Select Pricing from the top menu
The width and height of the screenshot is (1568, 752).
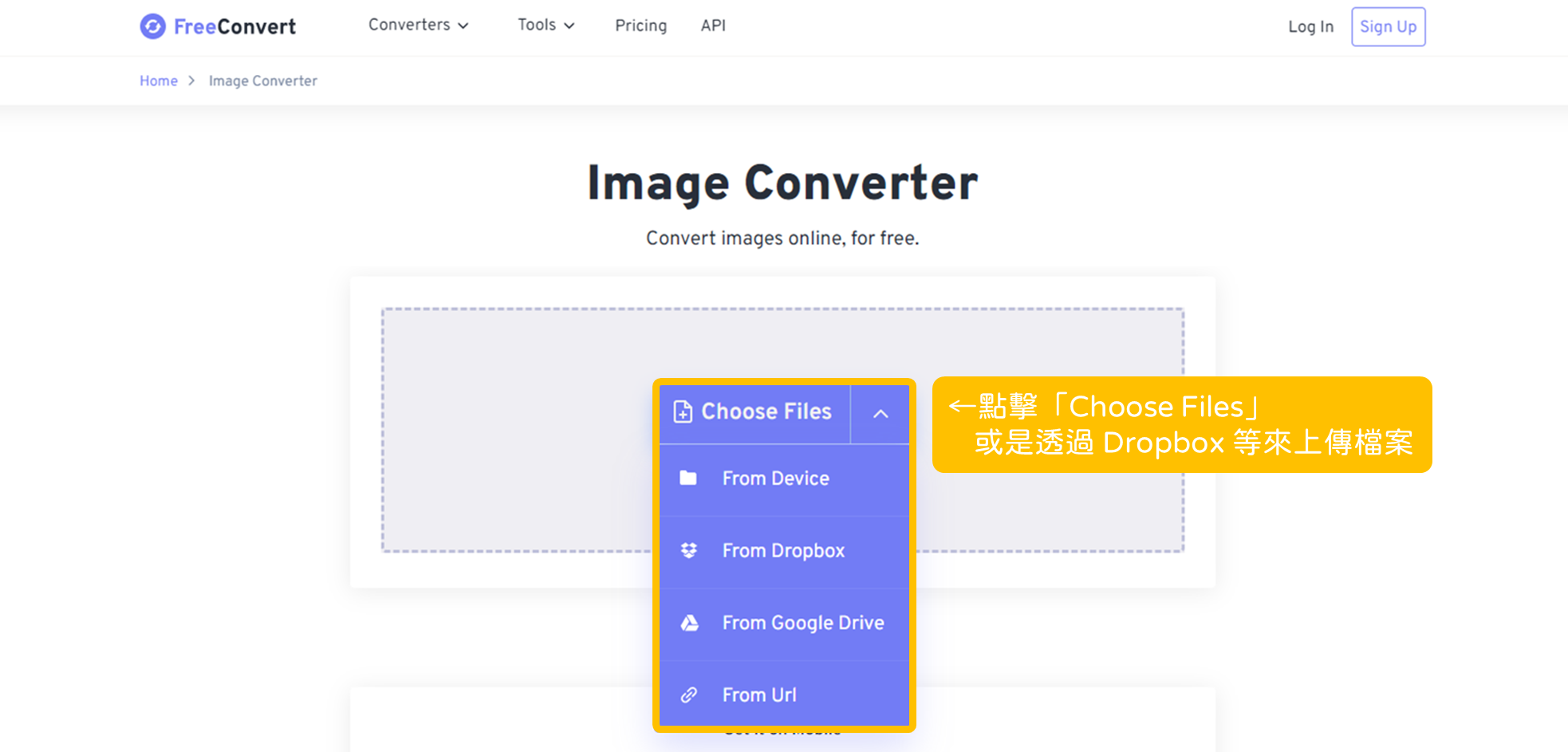pos(640,26)
